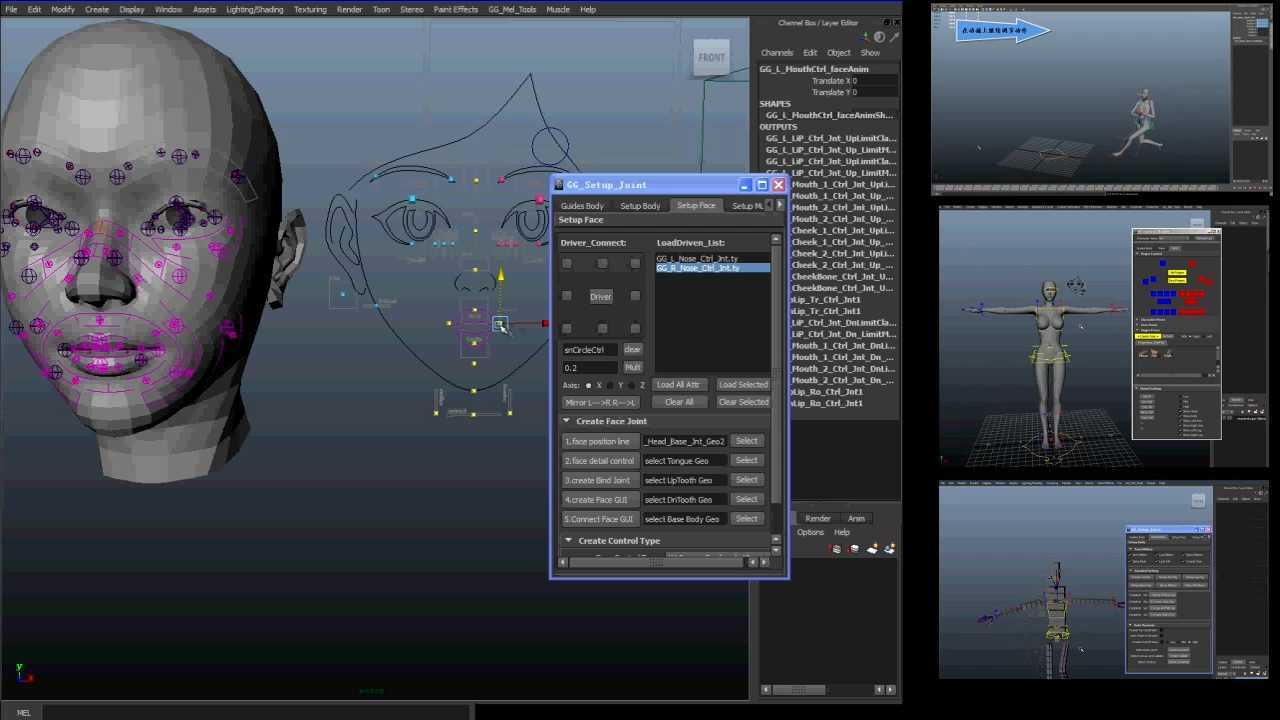Click second layer icon in Layer Editor toolbar
1280x720 pixels.
pyautogui.click(x=854, y=549)
